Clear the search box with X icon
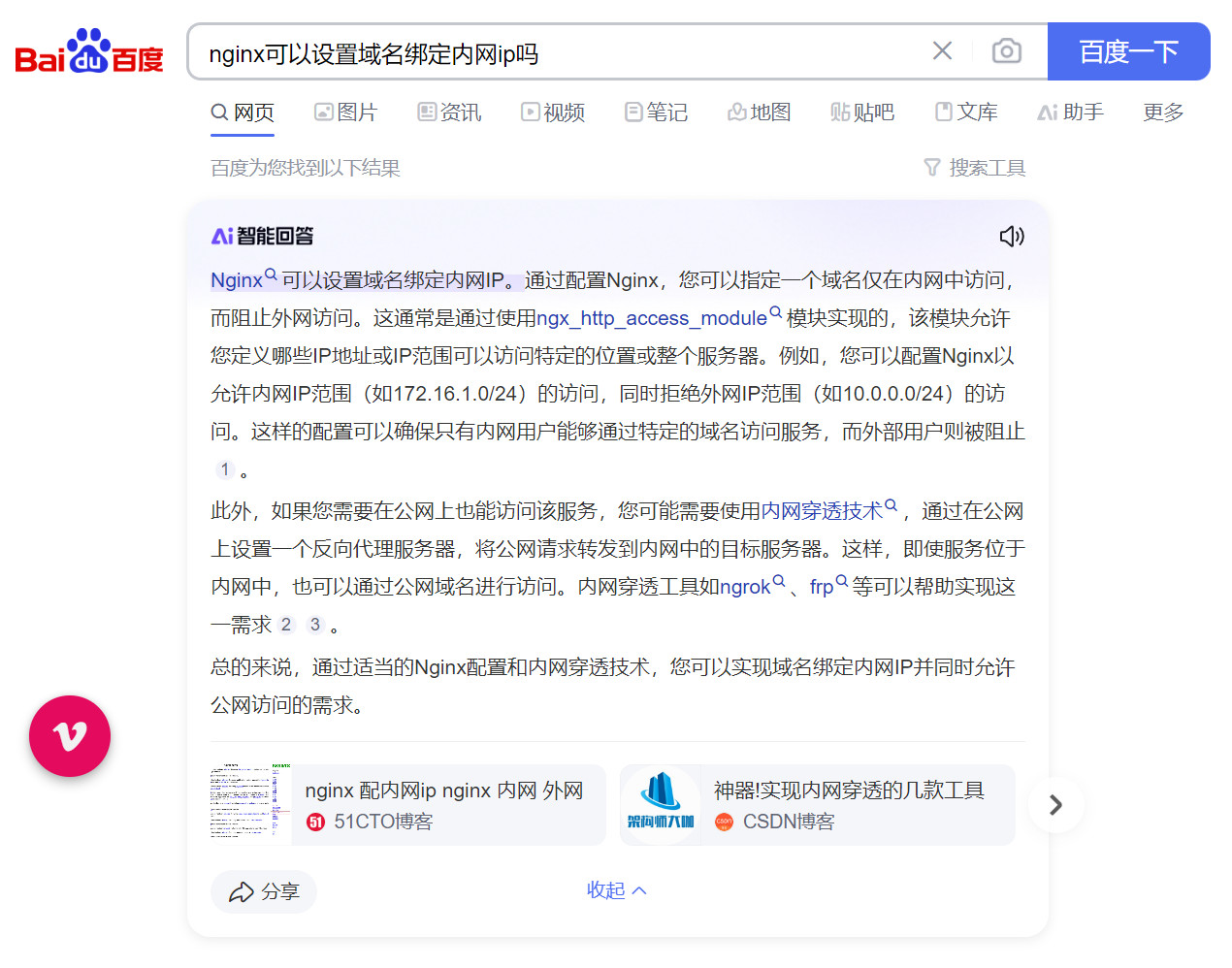Image resolution: width=1232 pixels, height=968 pixels. click(942, 51)
